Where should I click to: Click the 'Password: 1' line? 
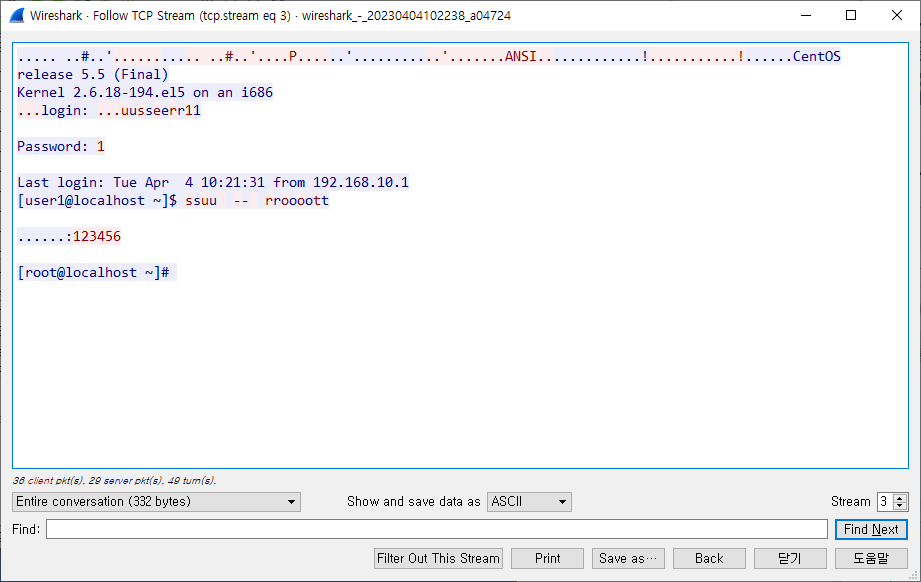tap(61, 146)
